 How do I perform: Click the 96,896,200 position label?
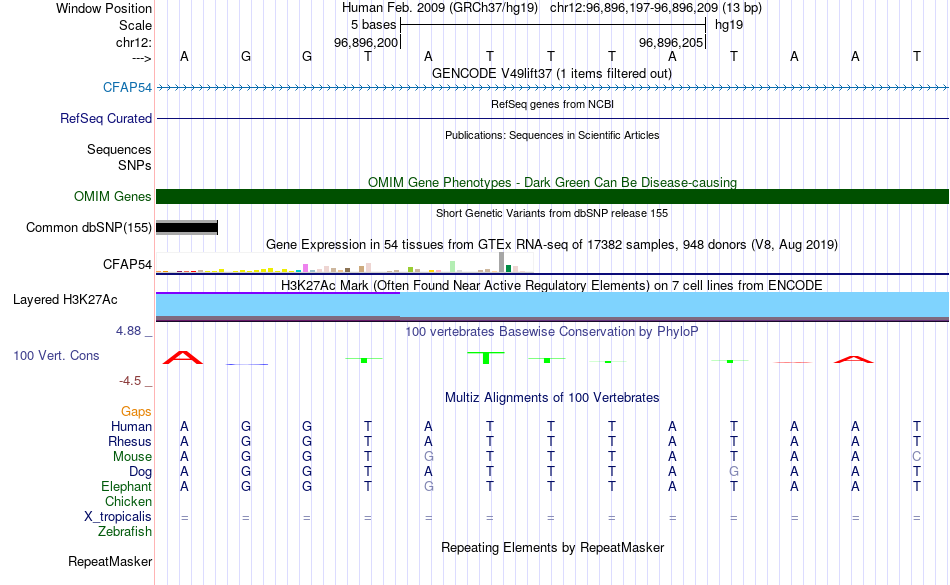367,42
